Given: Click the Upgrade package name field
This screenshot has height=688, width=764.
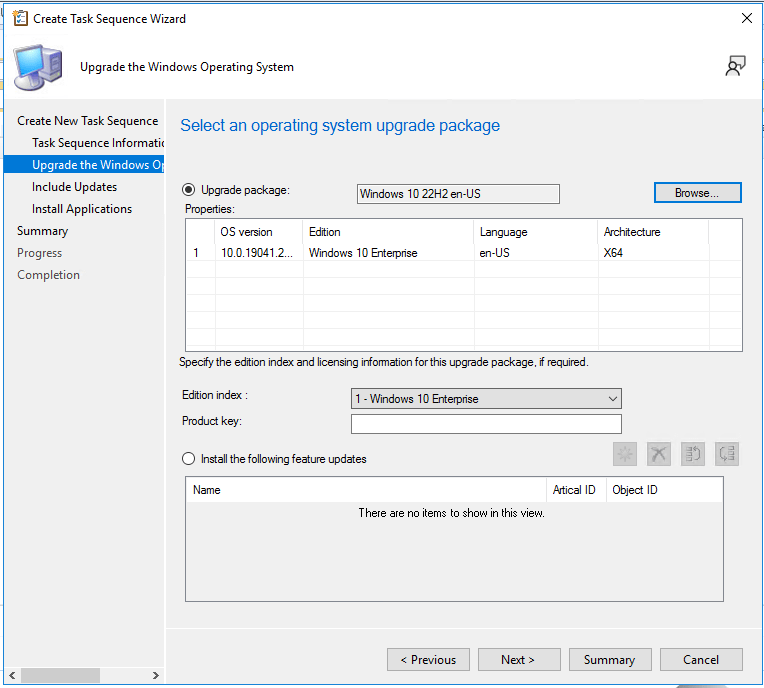Looking at the screenshot, I should pyautogui.click(x=458, y=194).
